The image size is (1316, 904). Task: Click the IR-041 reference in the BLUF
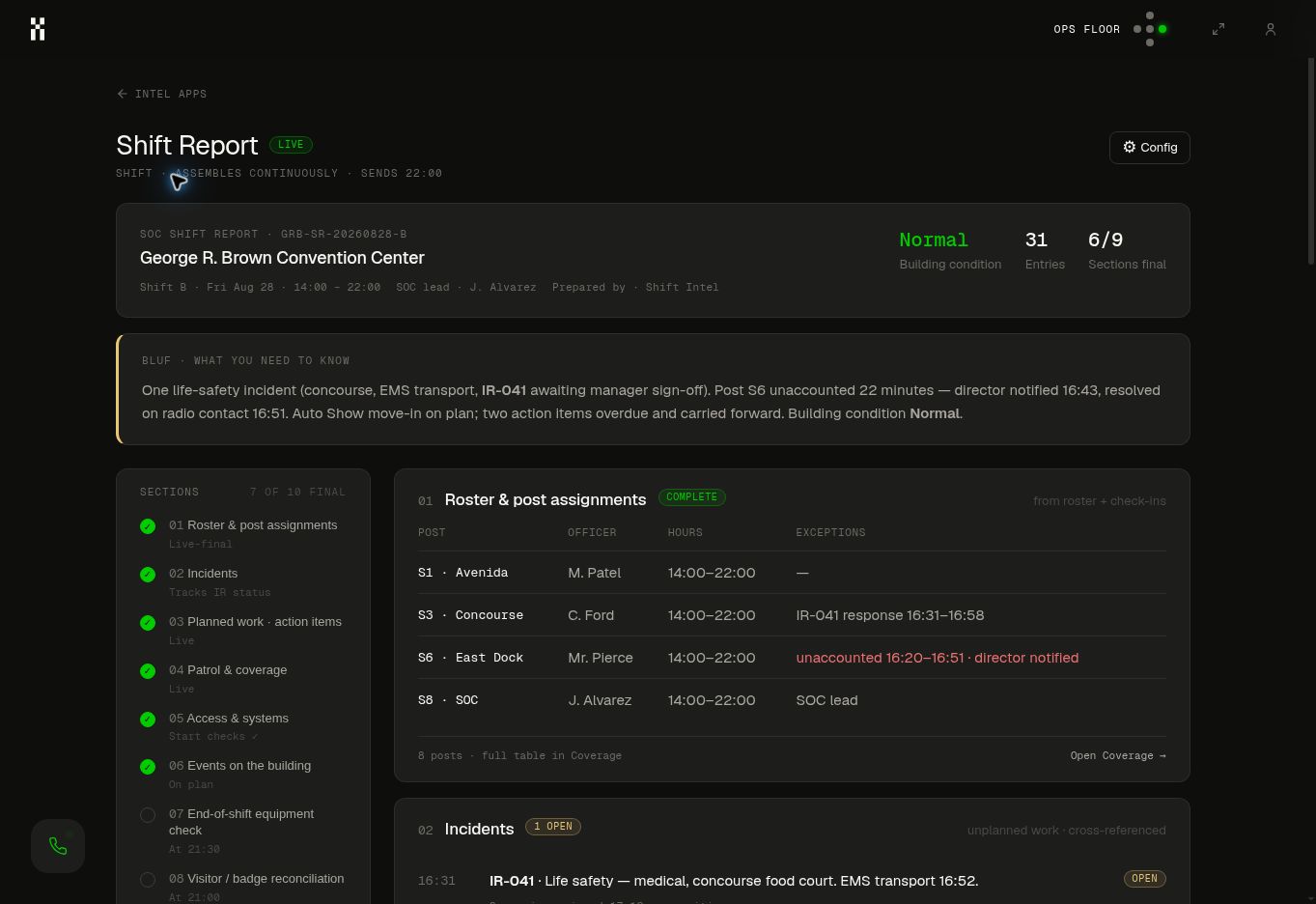coord(504,390)
